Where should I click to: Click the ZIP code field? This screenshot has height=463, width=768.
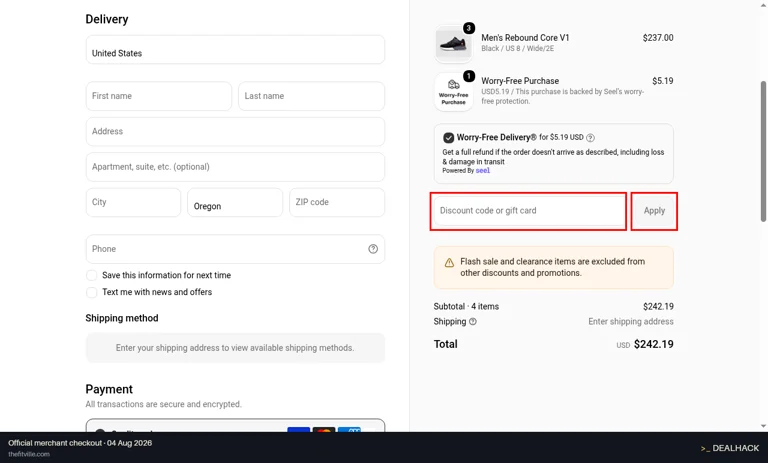pos(337,202)
